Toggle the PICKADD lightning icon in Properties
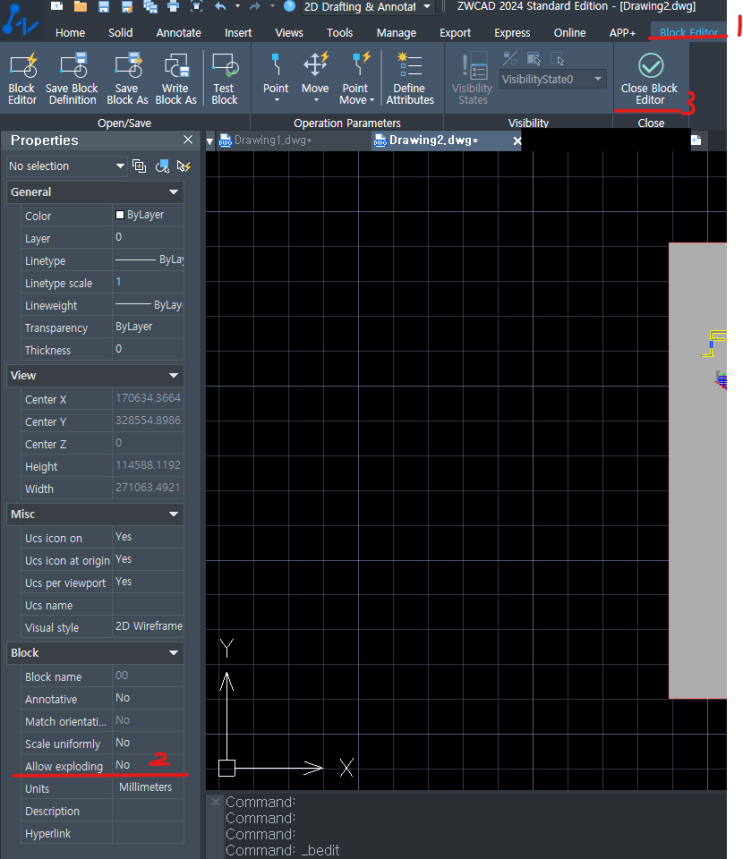Viewport: 743px width, 859px height. [x=184, y=166]
